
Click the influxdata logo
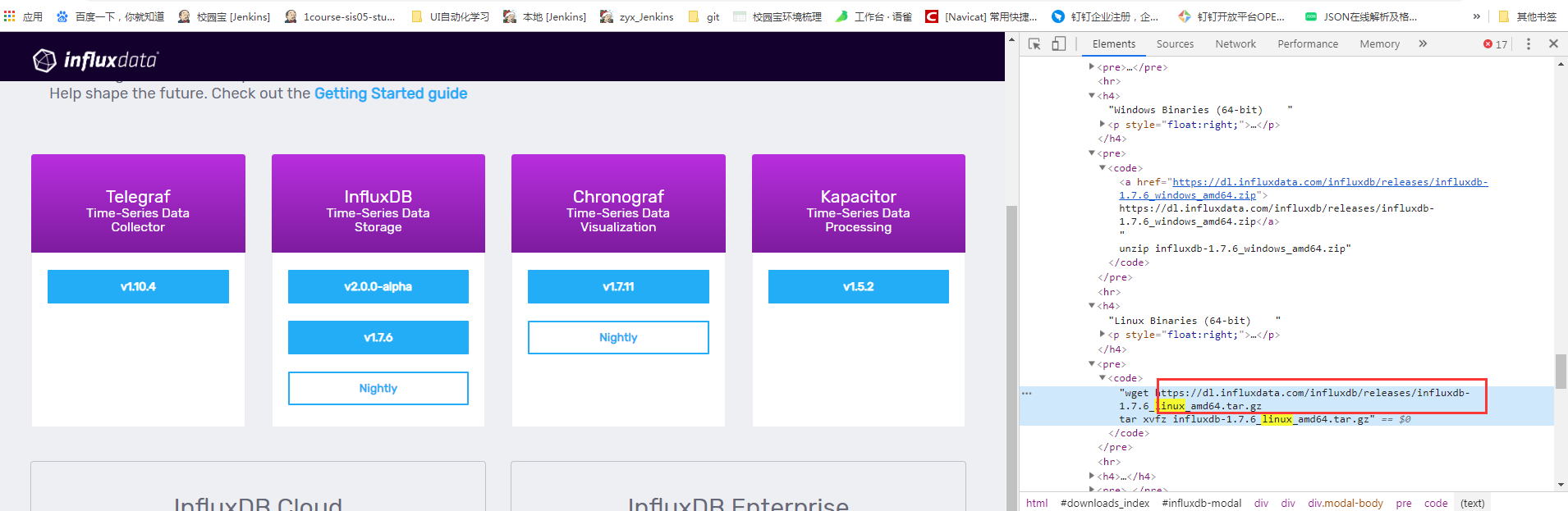(95, 59)
